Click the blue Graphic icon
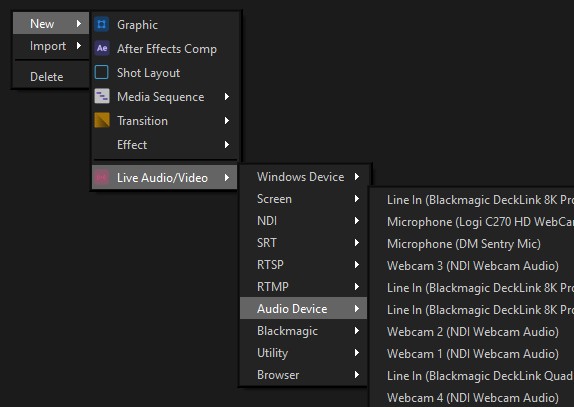The width and height of the screenshot is (574, 407). [102, 25]
